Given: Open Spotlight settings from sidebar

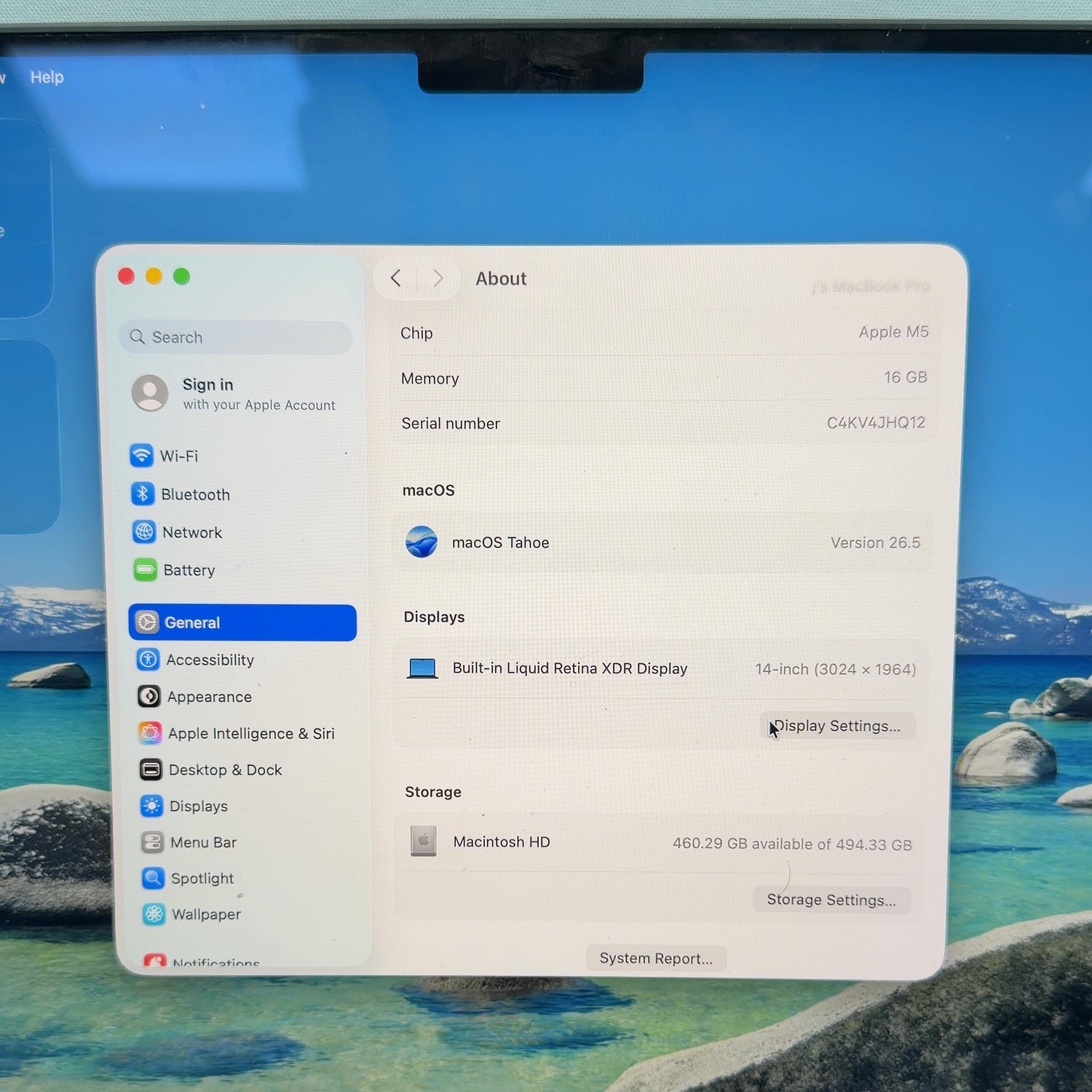Looking at the screenshot, I should pos(189,878).
